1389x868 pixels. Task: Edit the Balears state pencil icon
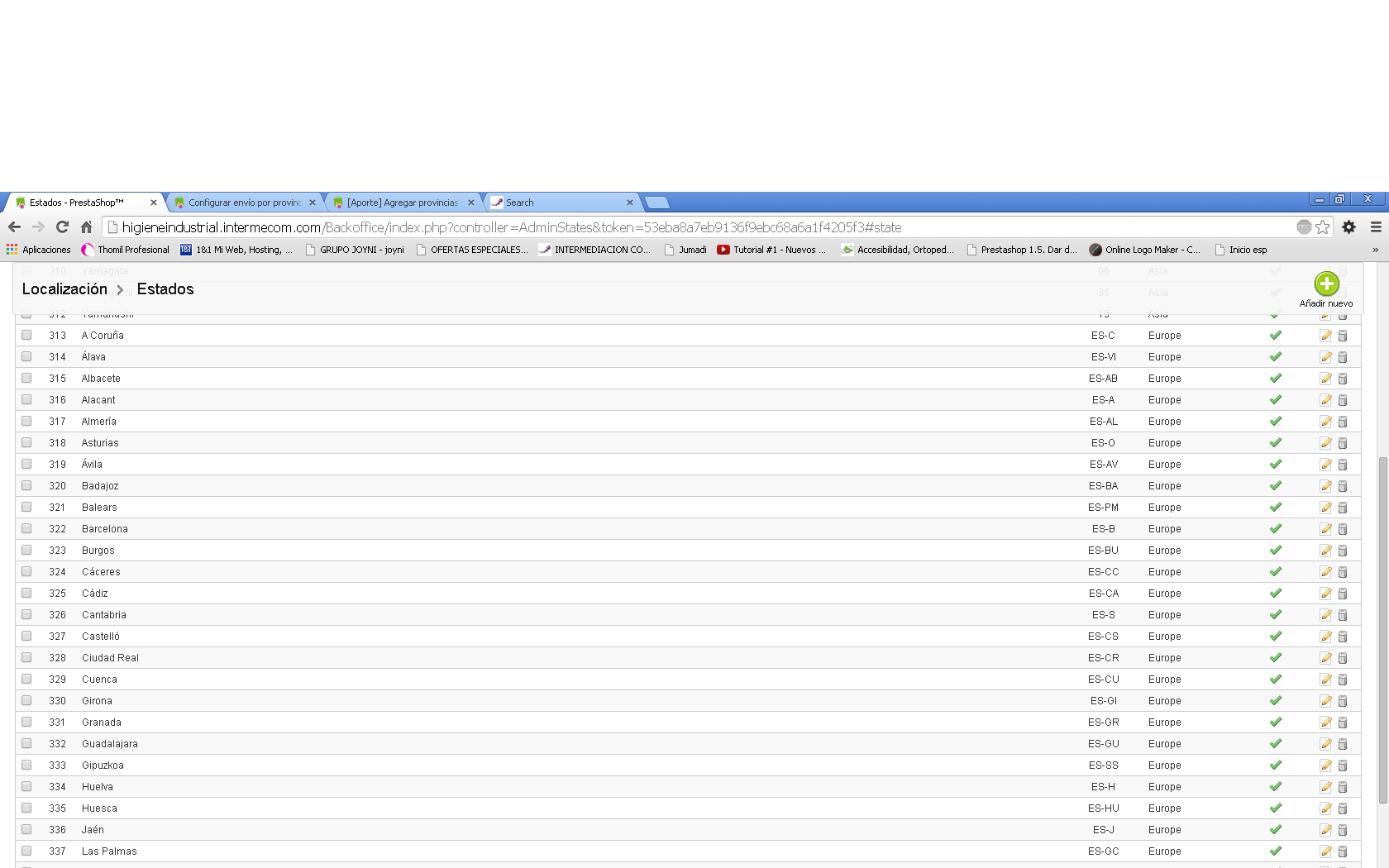pos(1325,508)
